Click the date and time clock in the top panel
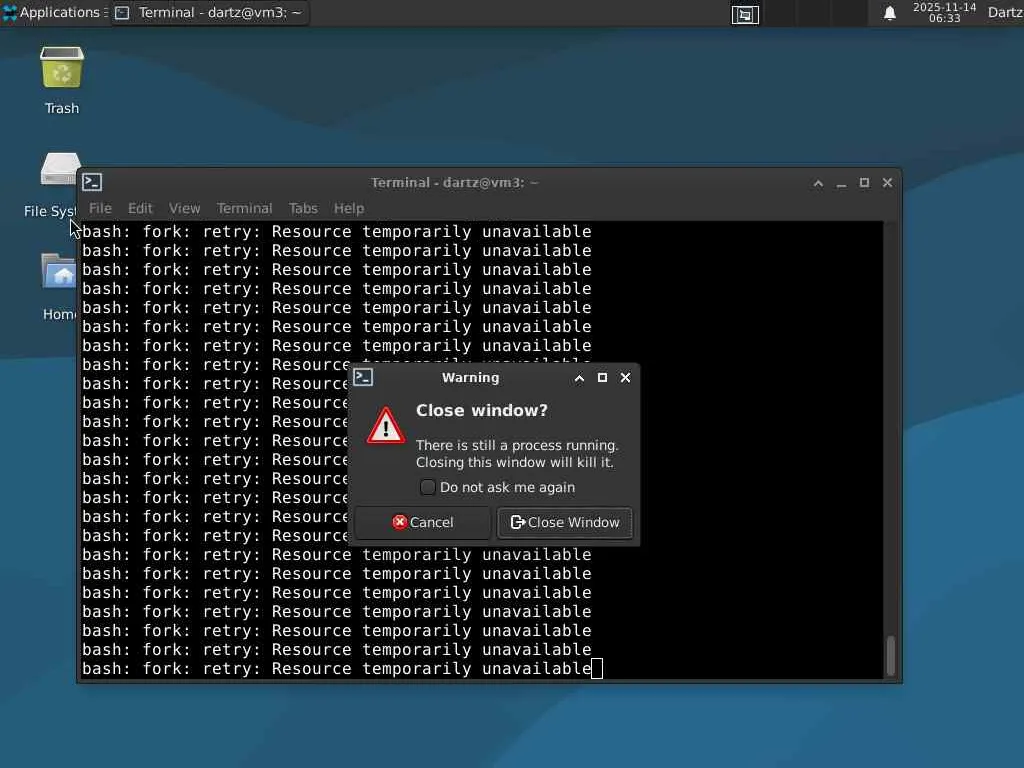This screenshot has width=1024, height=768. click(944, 12)
